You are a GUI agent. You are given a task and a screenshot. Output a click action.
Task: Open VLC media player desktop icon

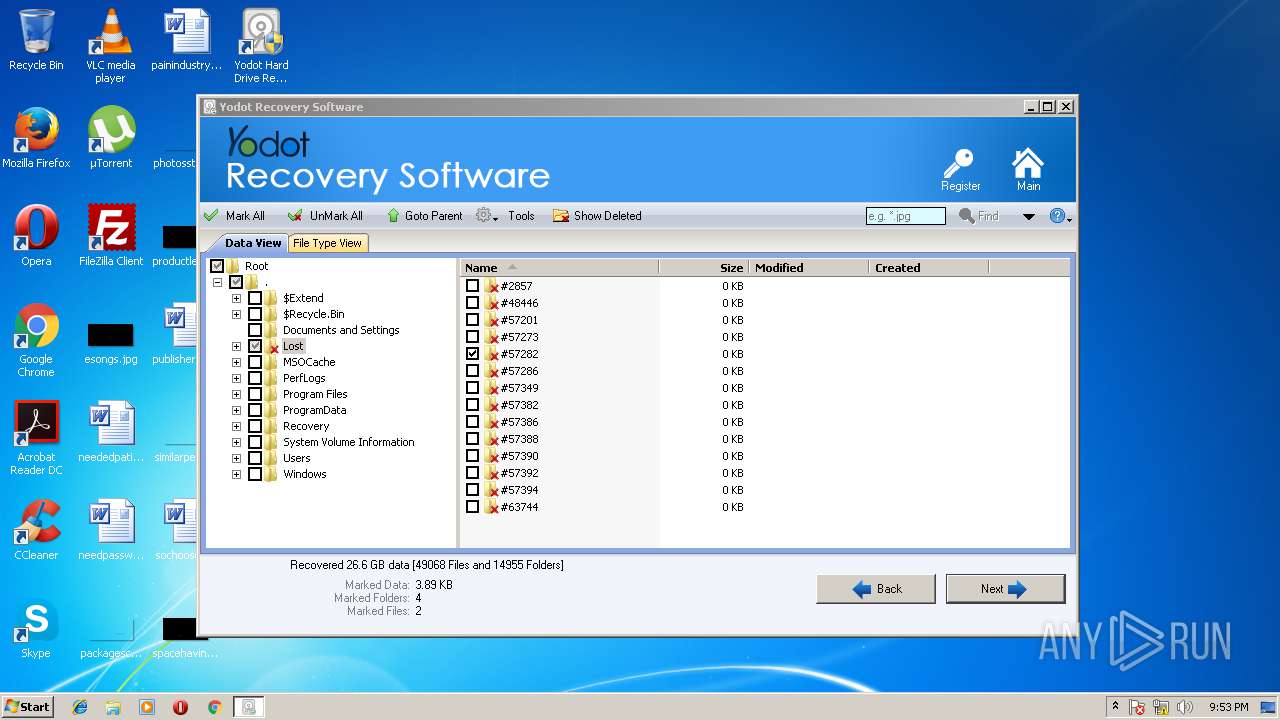pos(110,46)
